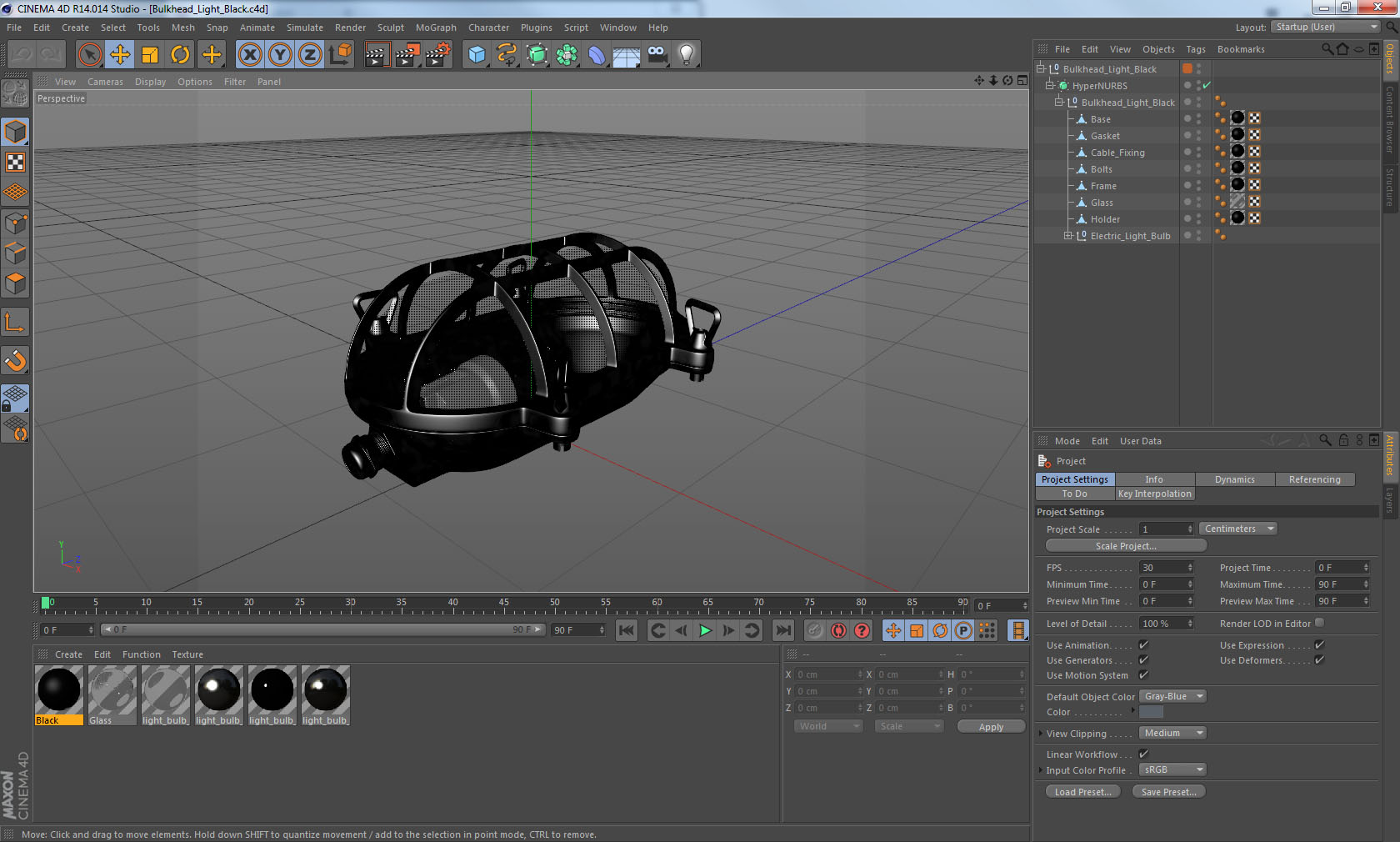Toggle the Use Deformers checkbox
1400x842 pixels.
coord(1319,660)
